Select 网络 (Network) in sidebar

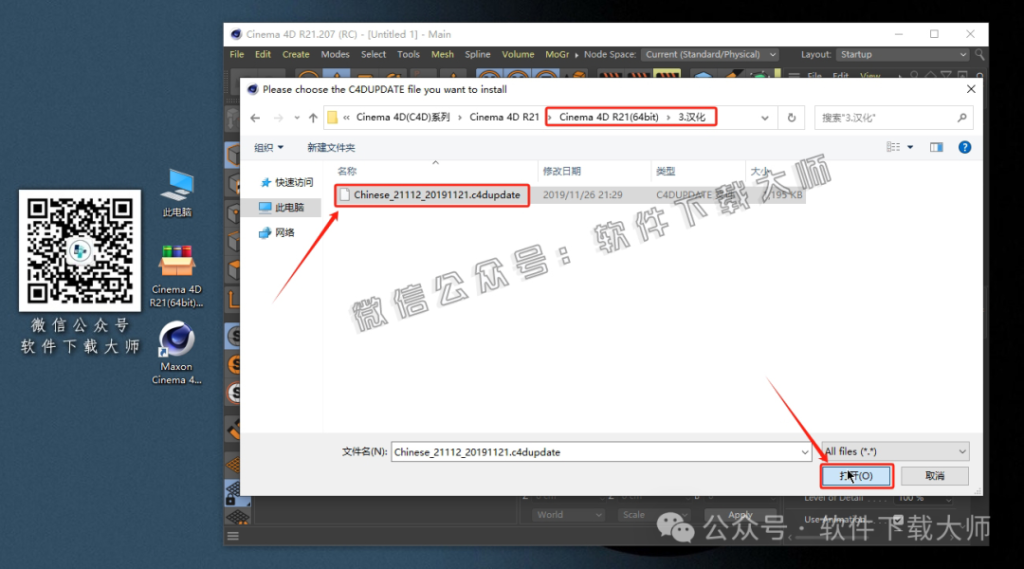277,233
